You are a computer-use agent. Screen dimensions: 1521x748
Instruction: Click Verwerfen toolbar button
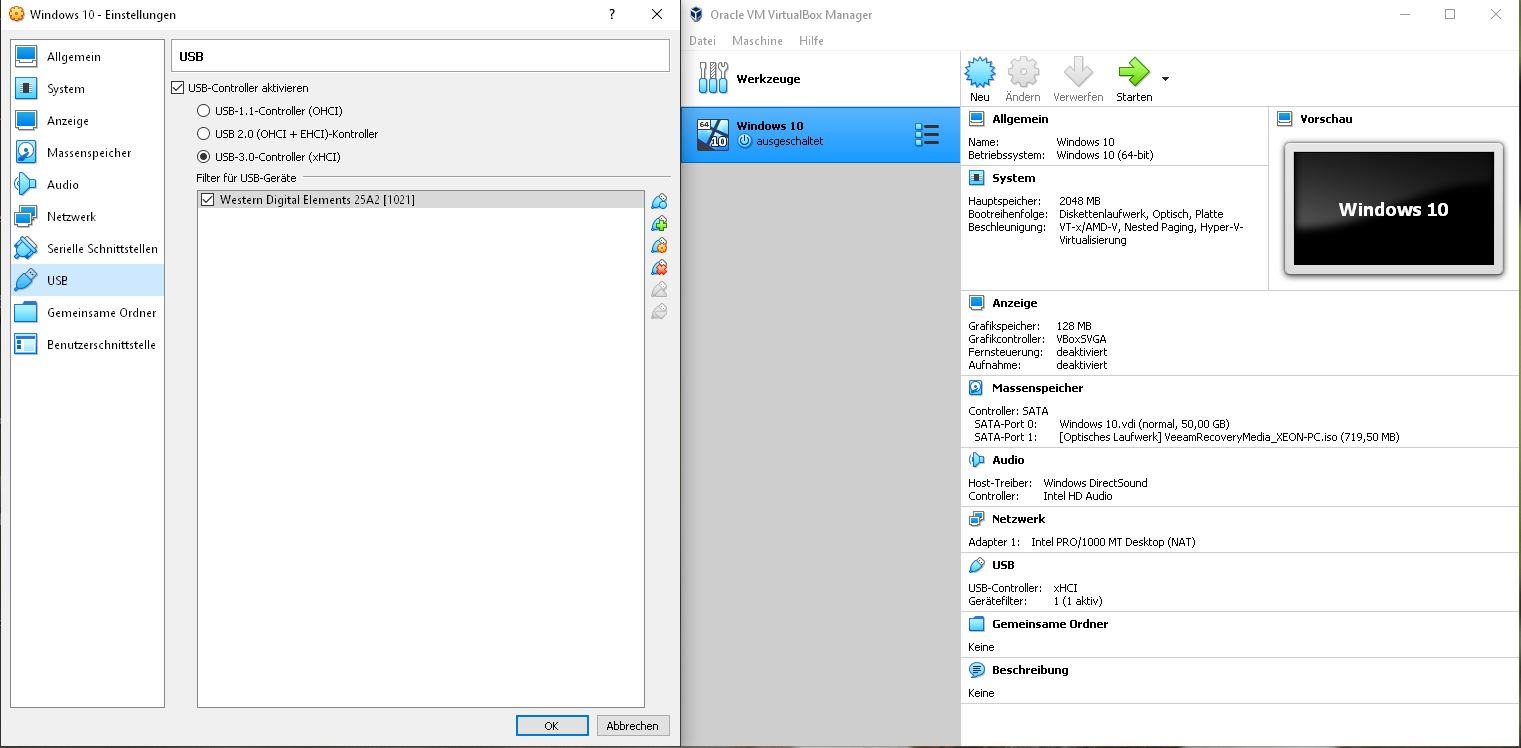(1078, 80)
